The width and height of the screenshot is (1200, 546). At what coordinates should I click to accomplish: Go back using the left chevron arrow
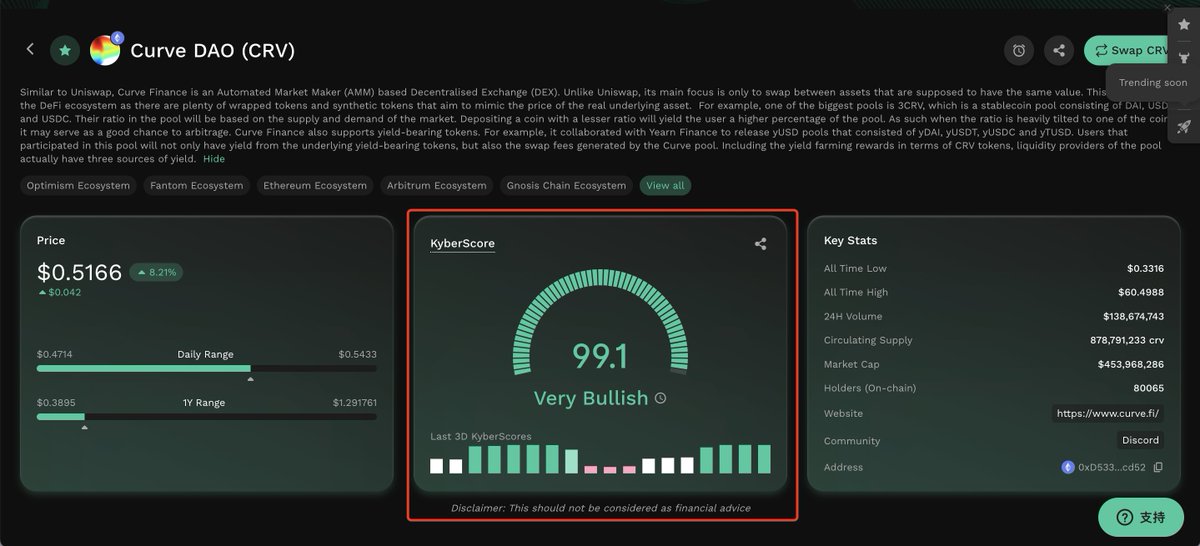click(x=30, y=49)
